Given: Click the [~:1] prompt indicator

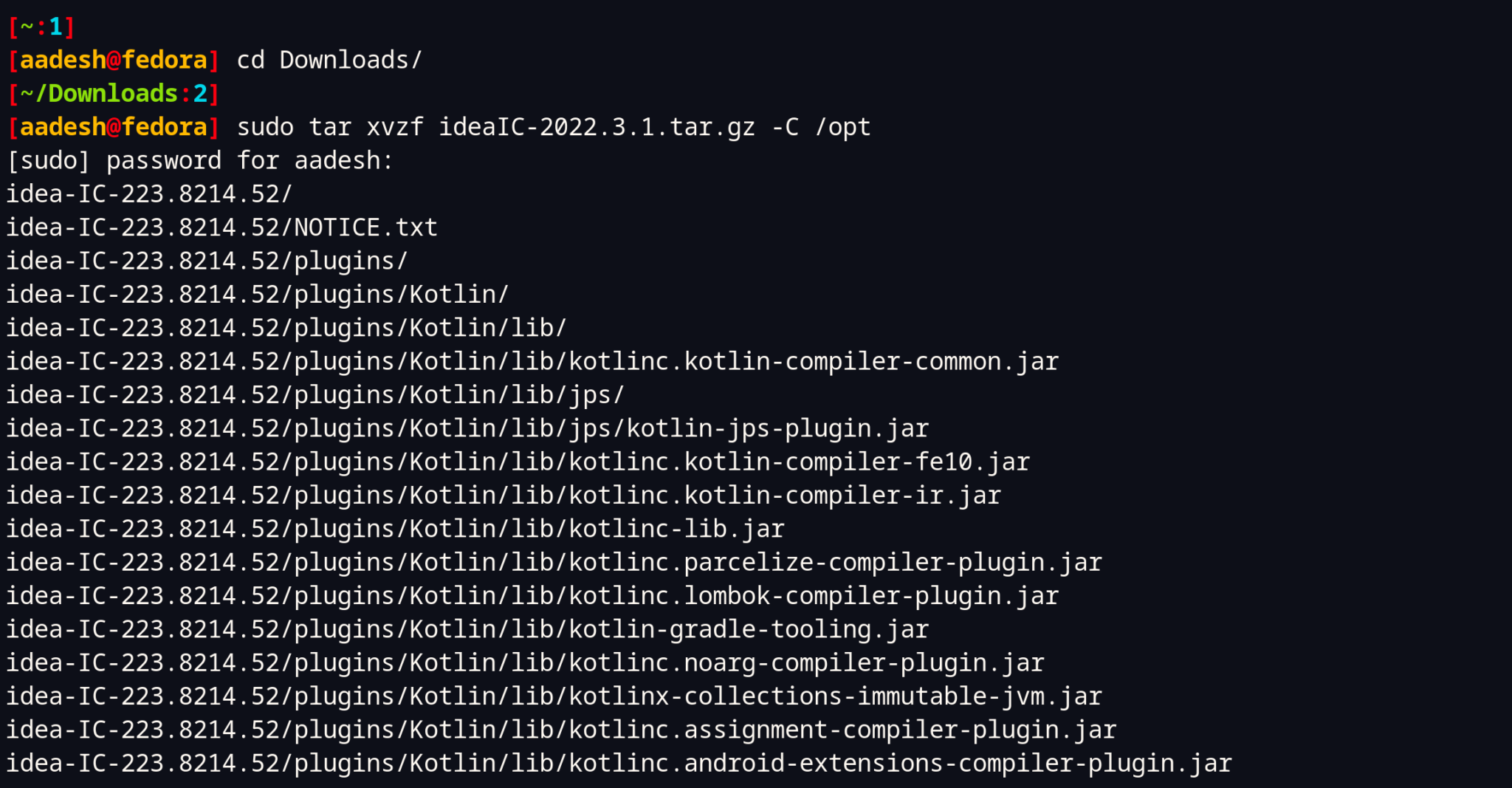Looking at the screenshot, I should [x=41, y=27].
